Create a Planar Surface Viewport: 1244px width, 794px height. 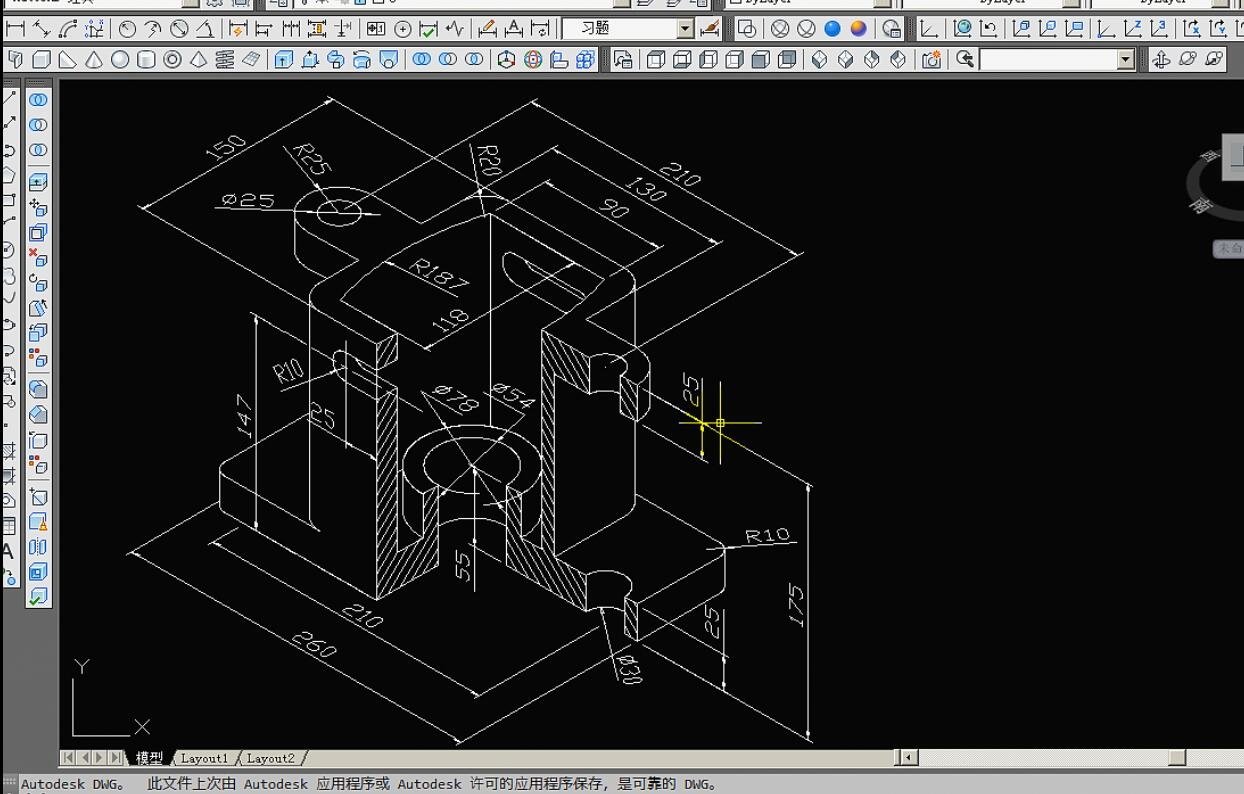pyautogui.click(x=250, y=60)
